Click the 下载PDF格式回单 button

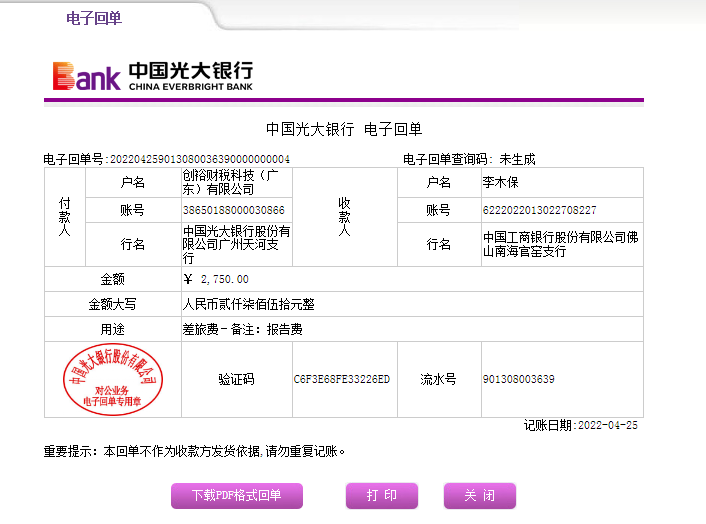[x=237, y=496]
